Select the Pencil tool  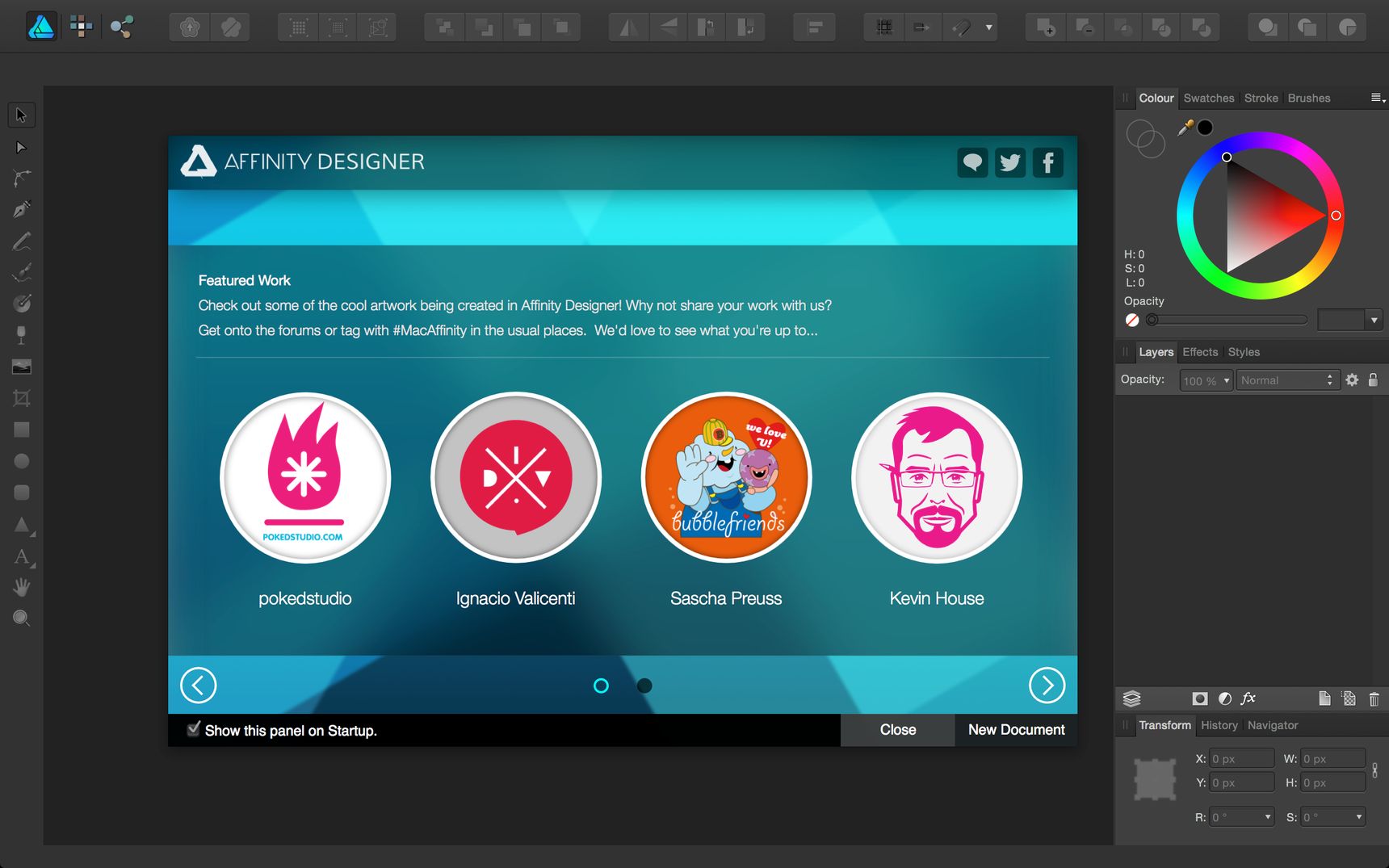tap(21, 241)
